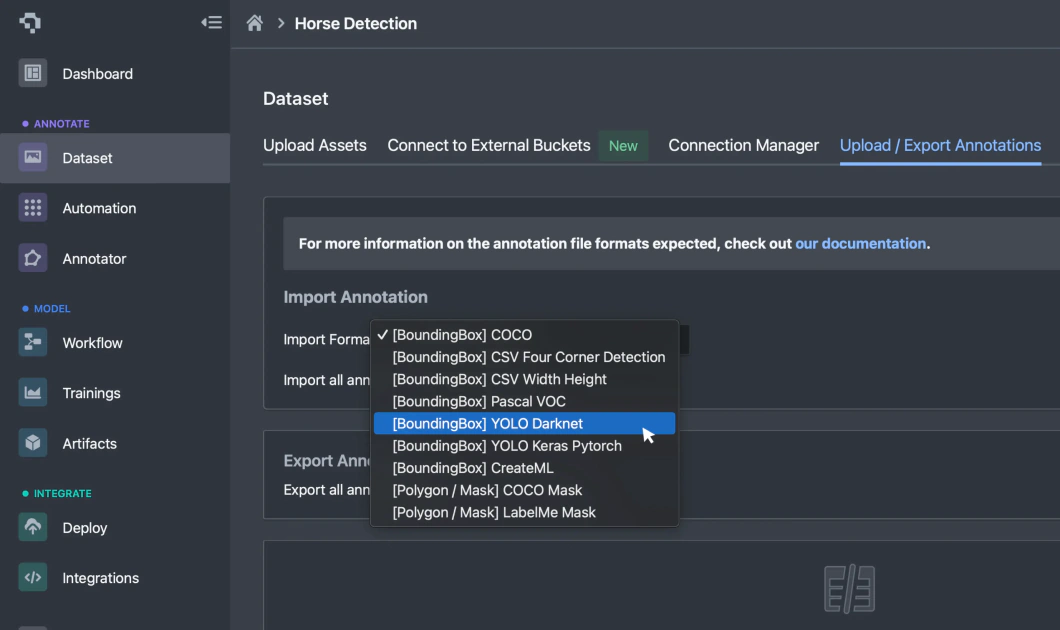Choose LabelMe Mask polygon format
This screenshot has width=1060, height=630.
coord(494,513)
